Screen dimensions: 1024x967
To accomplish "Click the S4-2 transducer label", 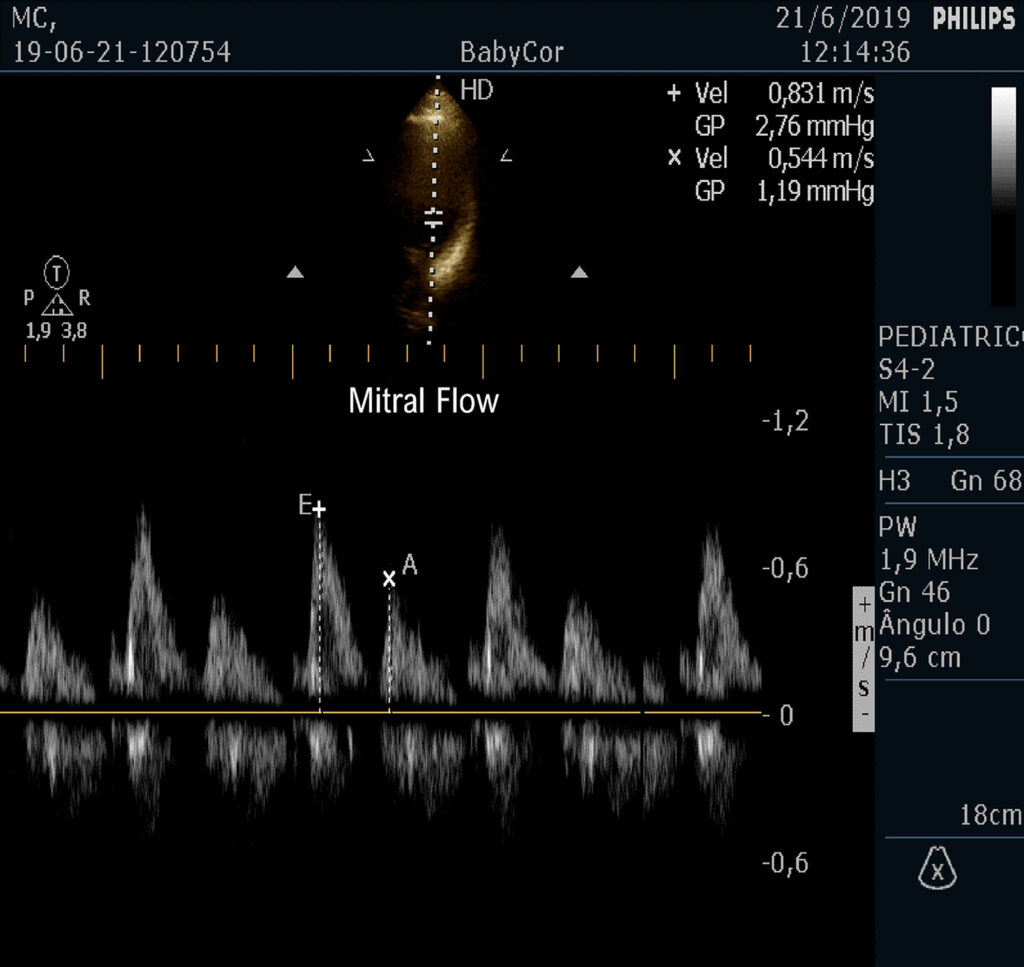I will point(906,370).
